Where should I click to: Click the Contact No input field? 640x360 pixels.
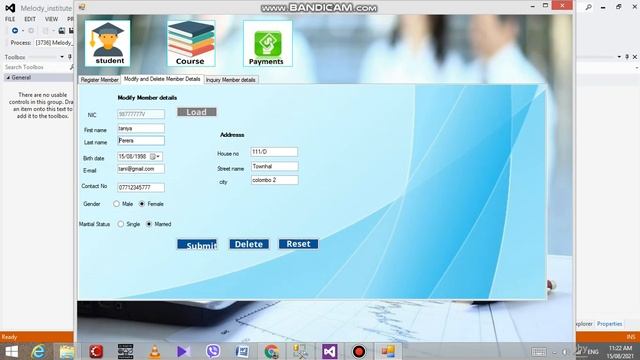(x=141, y=187)
